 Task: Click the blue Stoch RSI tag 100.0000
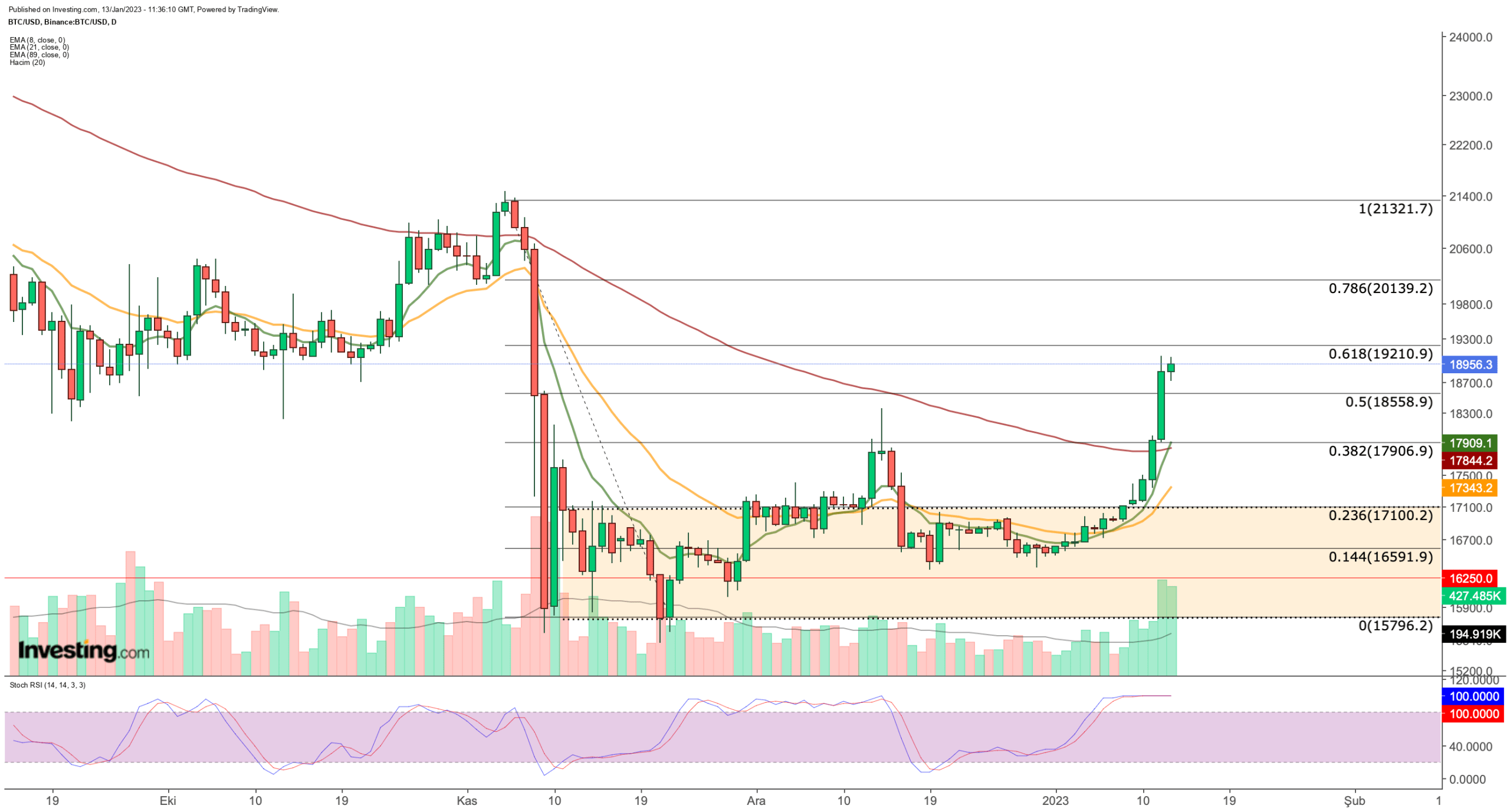(x=1473, y=696)
